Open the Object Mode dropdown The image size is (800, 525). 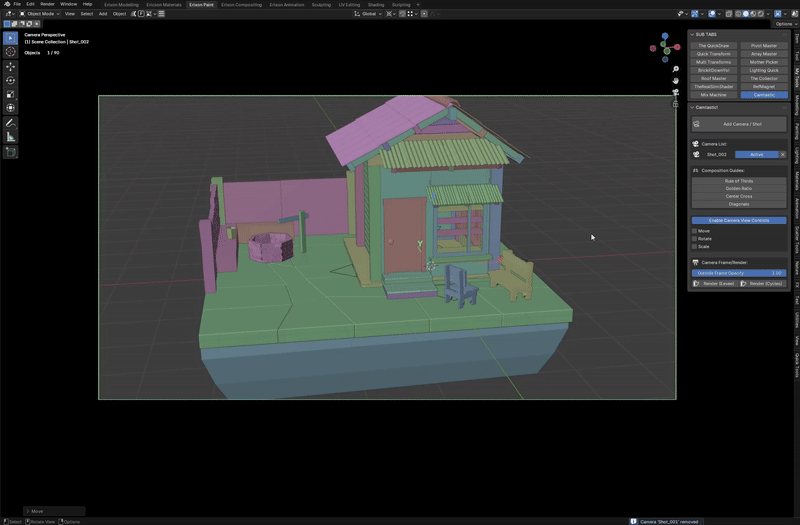(x=39, y=14)
